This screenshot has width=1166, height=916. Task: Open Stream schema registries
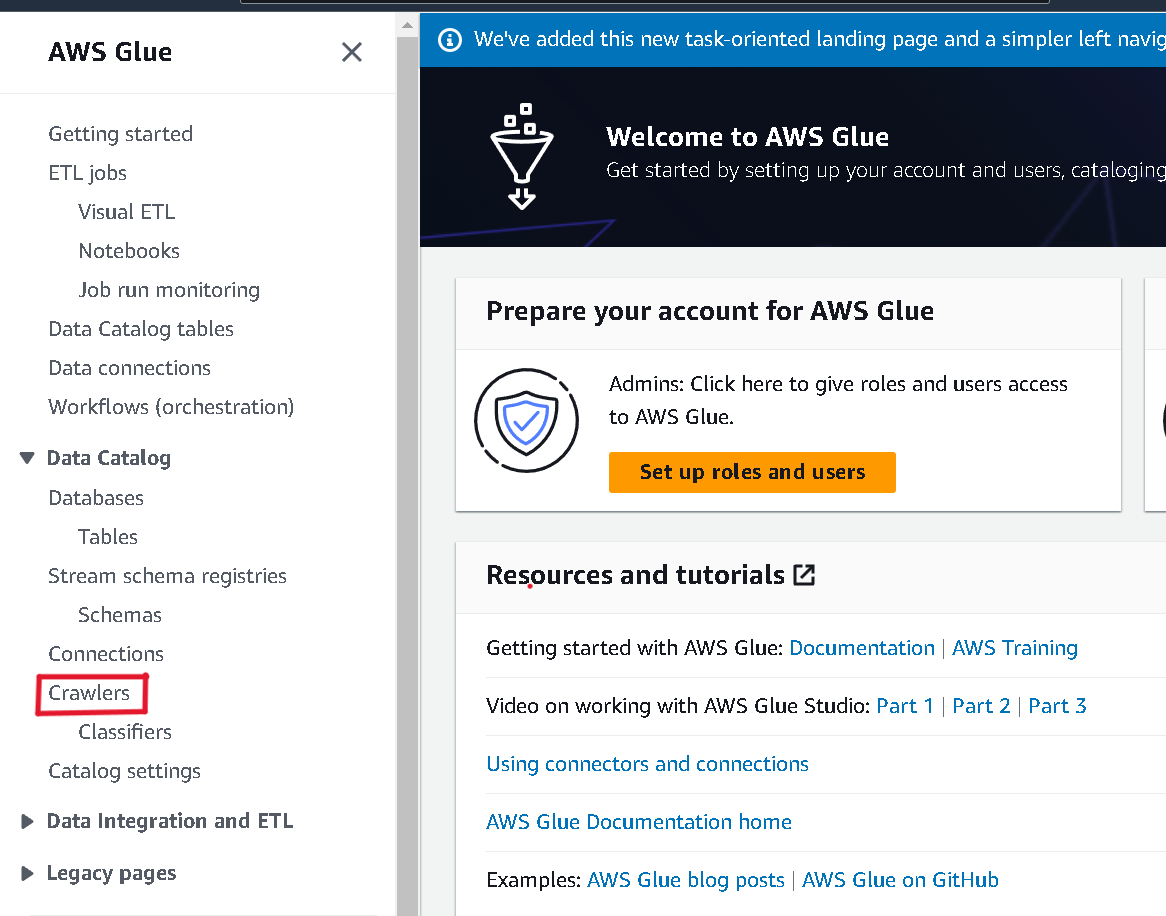[167, 576]
